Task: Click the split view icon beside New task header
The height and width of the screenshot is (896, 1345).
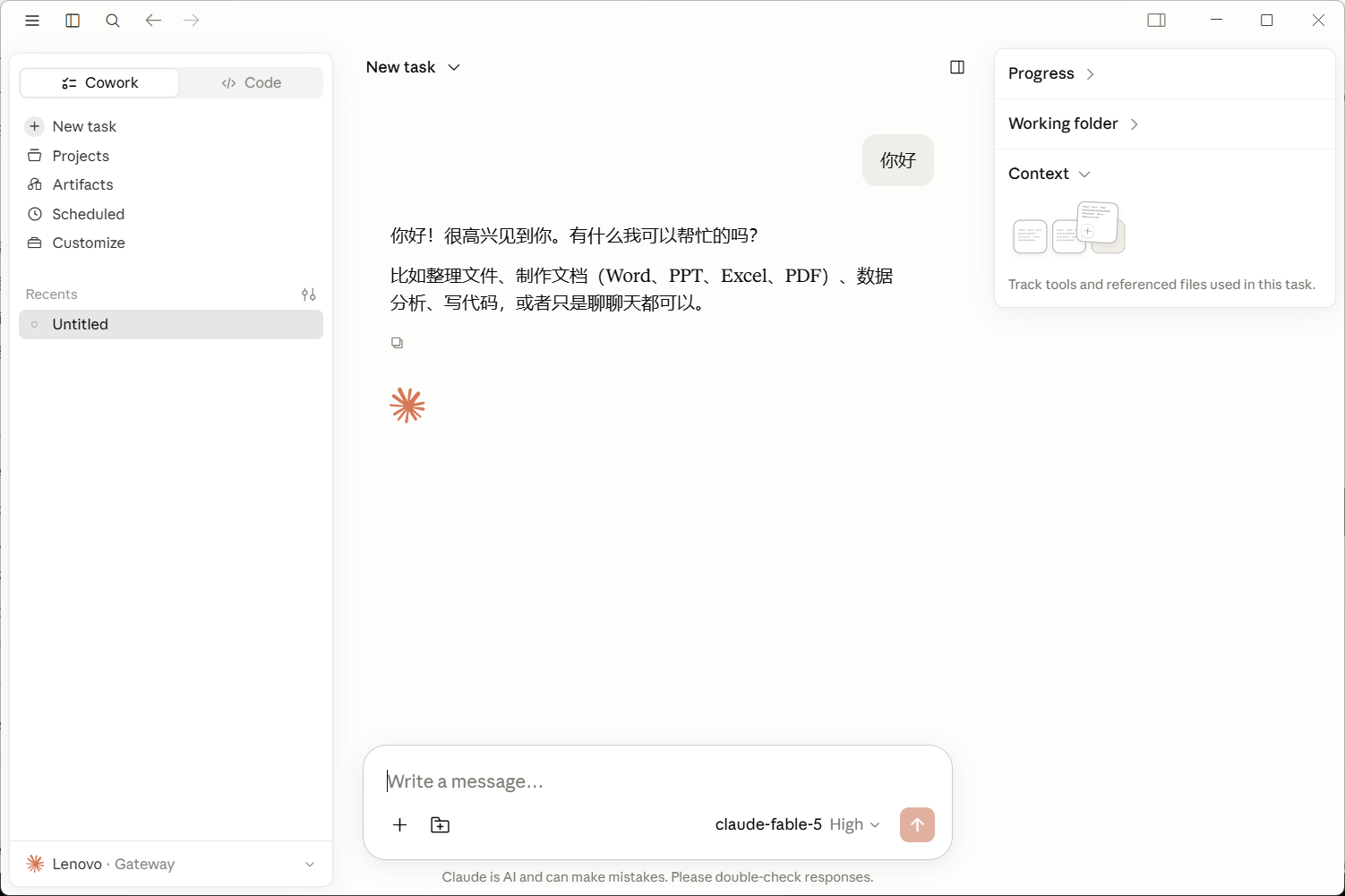Action: pyautogui.click(x=957, y=67)
